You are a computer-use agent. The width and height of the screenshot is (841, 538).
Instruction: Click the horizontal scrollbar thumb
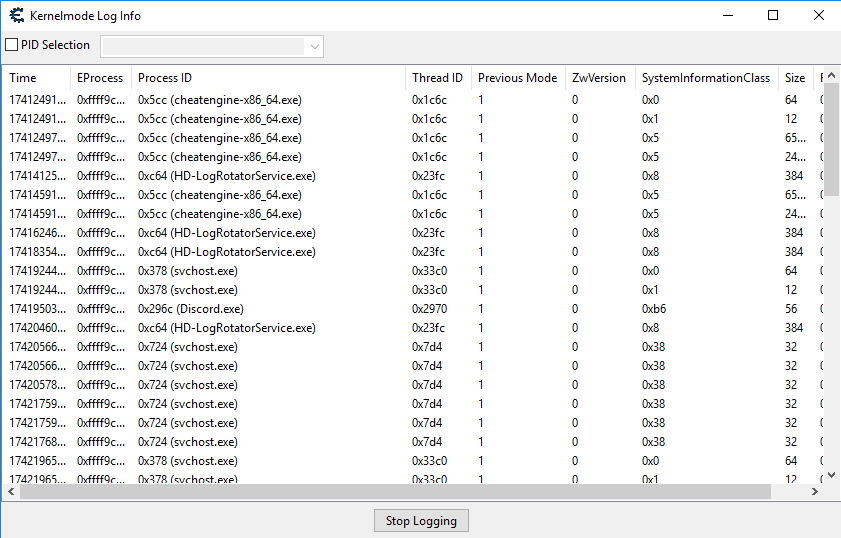coord(395,491)
